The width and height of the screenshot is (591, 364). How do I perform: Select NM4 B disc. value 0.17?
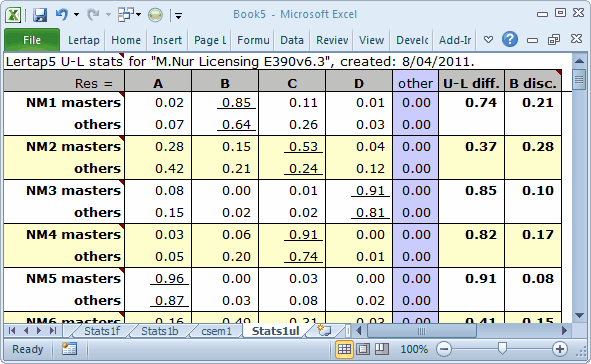tap(533, 235)
